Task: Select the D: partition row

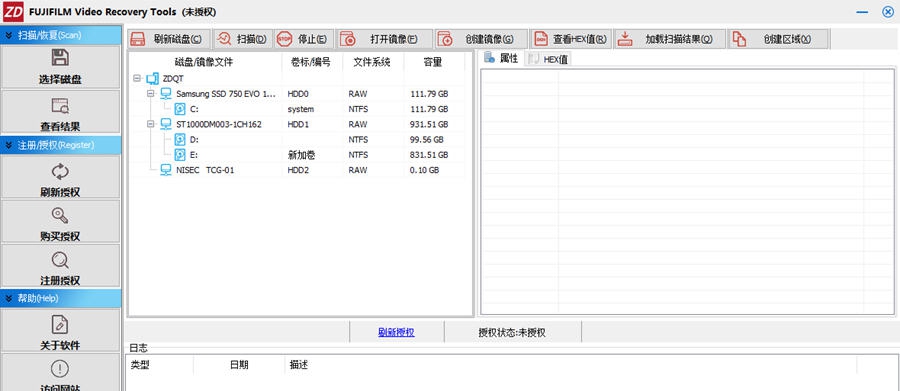Action: point(296,140)
